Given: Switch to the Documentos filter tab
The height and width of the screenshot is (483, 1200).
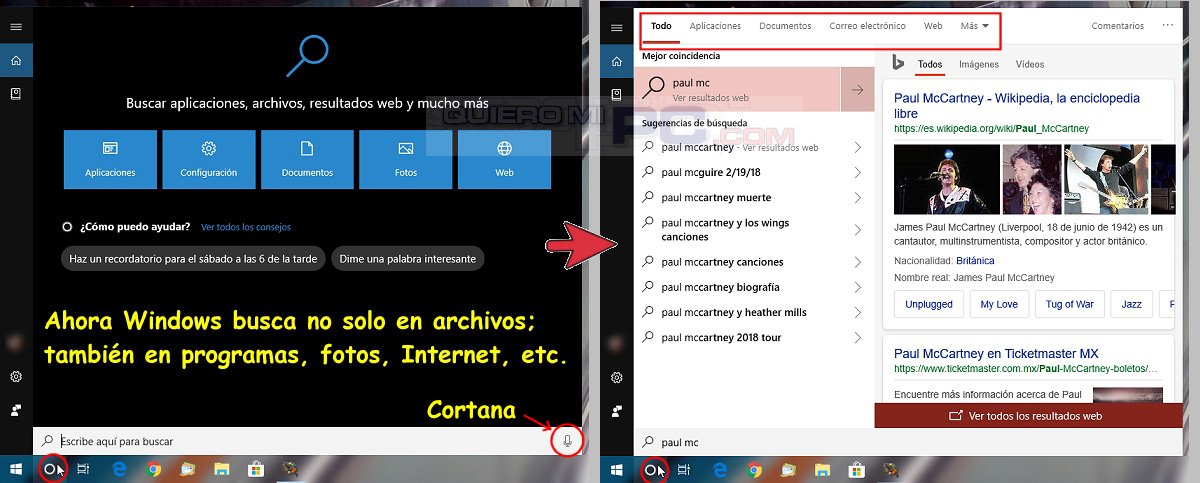Looking at the screenshot, I should (x=785, y=26).
